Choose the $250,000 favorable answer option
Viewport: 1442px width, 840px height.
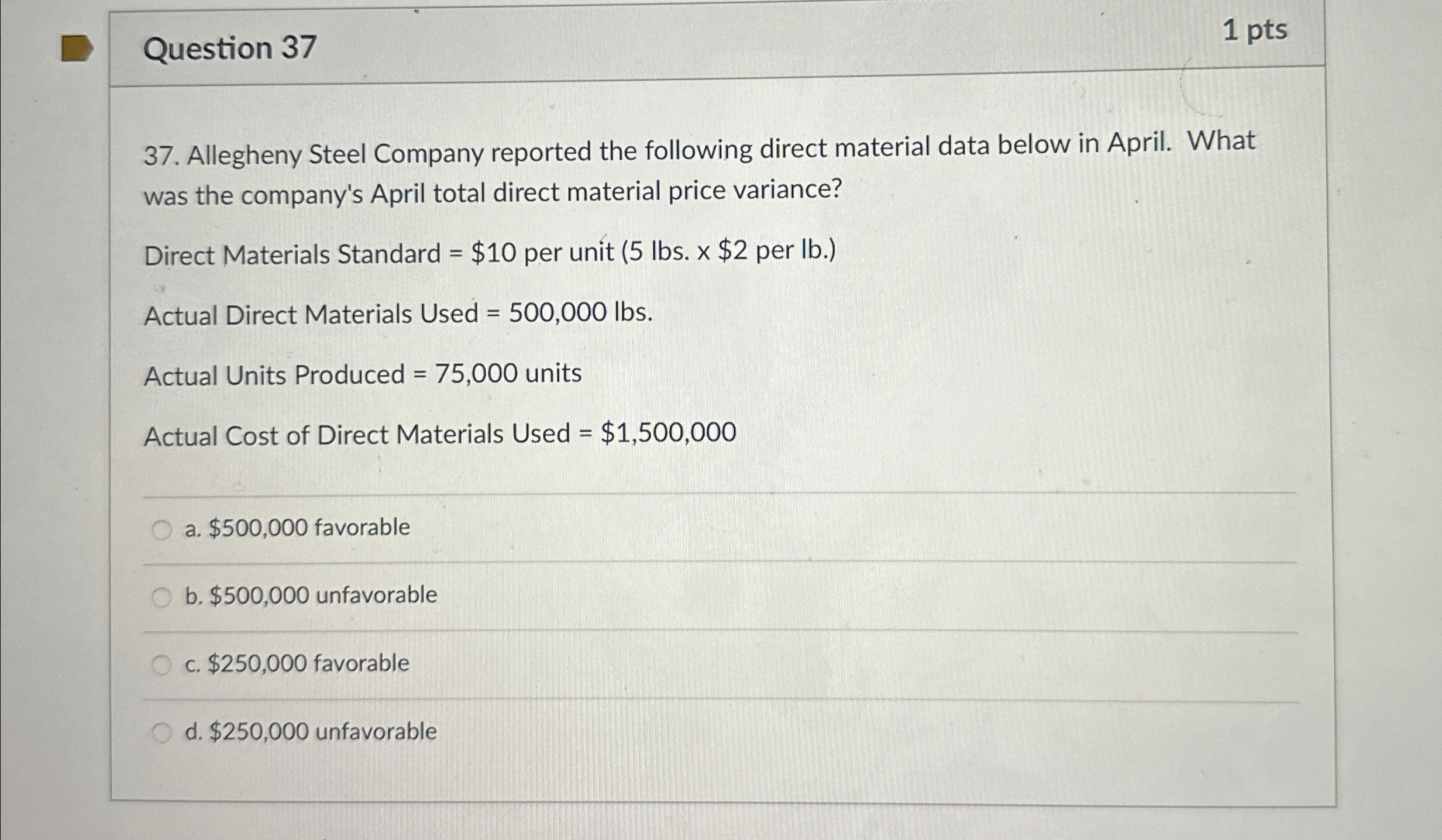(x=297, y=663)
